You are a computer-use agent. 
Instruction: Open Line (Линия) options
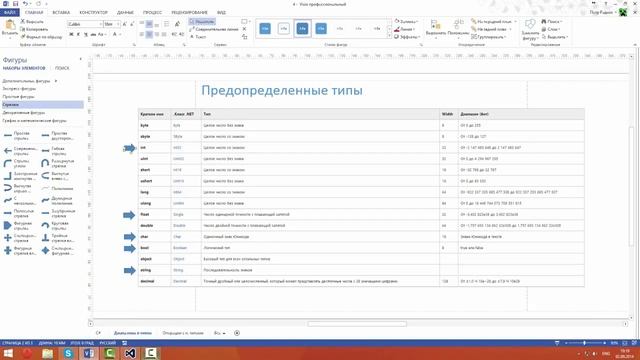coord(404,29)
